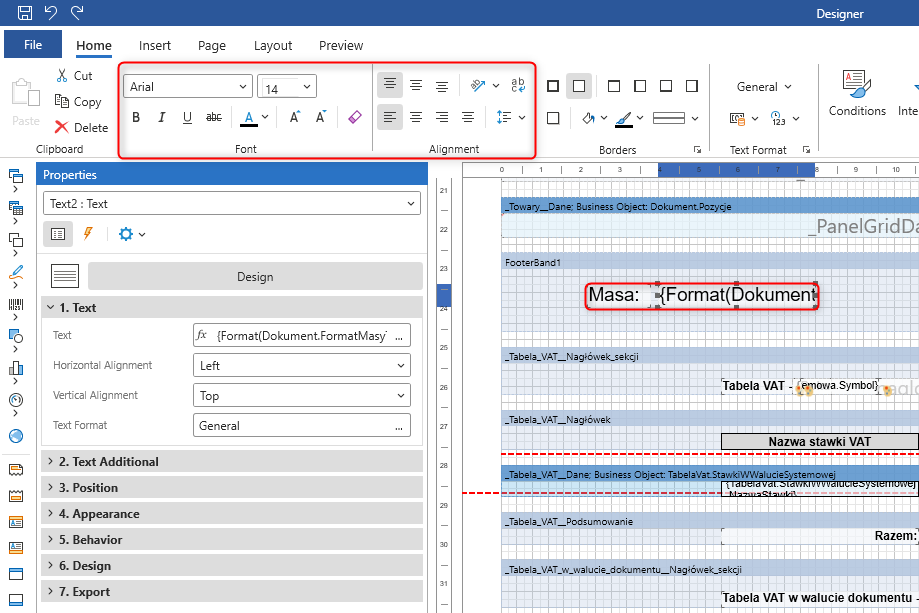Screen dimensions: 919x613
Task: Expand the 4. Appearance section
Action: coord(232,513)
